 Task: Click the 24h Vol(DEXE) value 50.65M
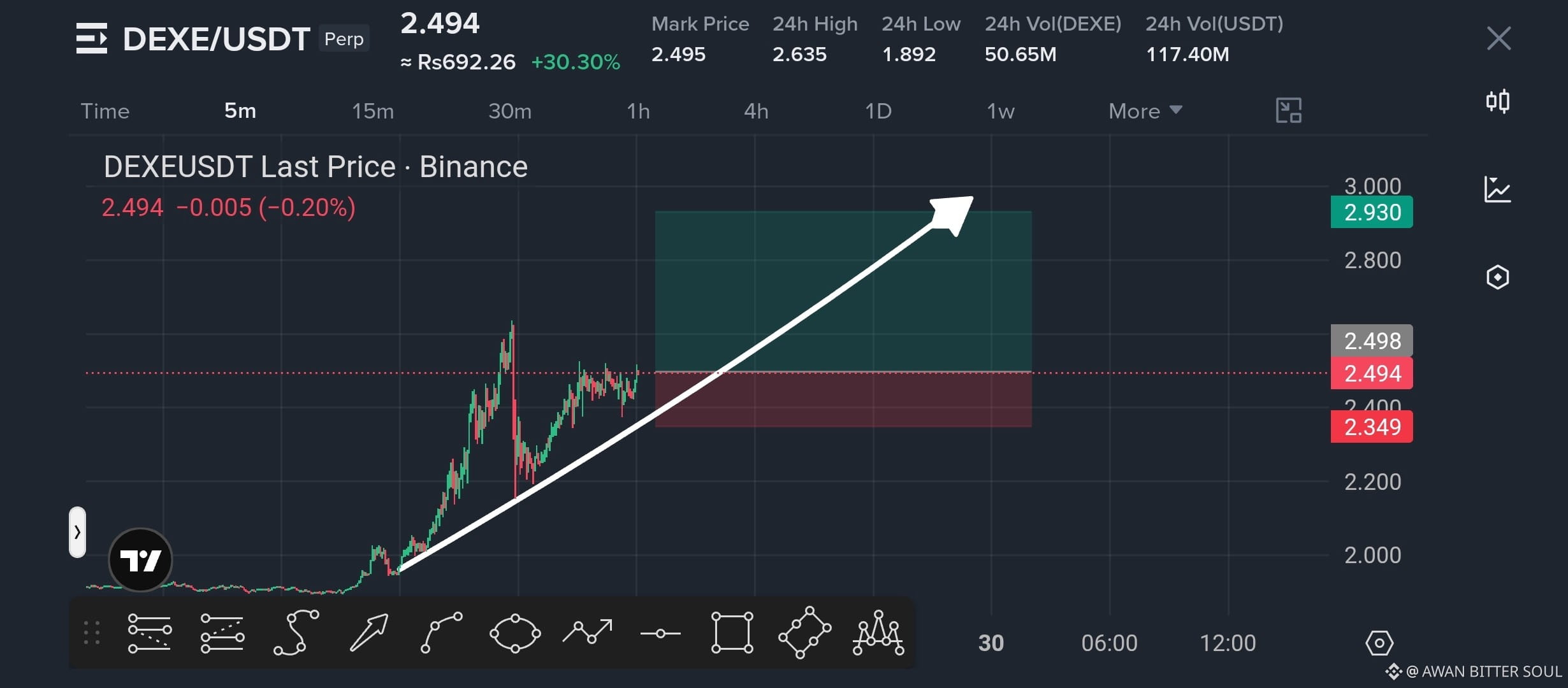click(1020, 54)
